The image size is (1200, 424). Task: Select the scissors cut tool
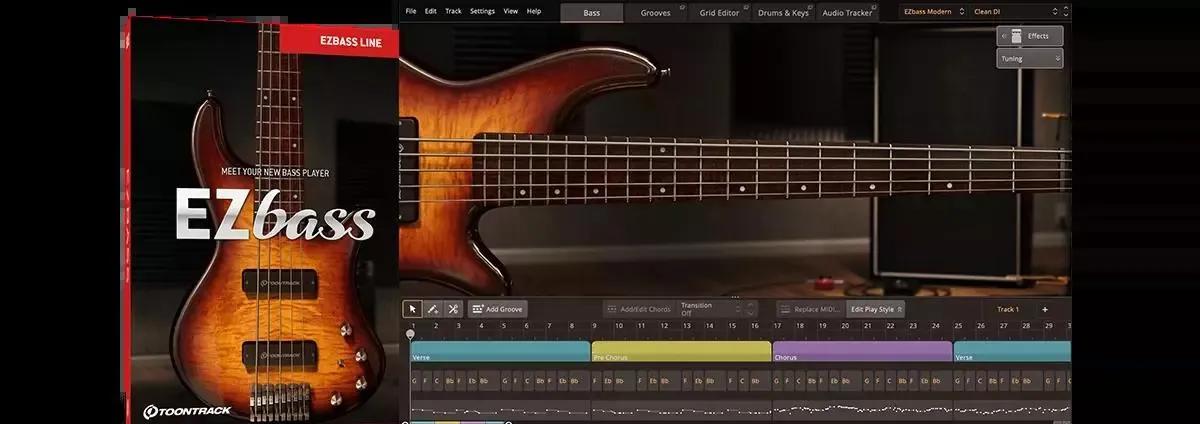(x=453, y=309)
